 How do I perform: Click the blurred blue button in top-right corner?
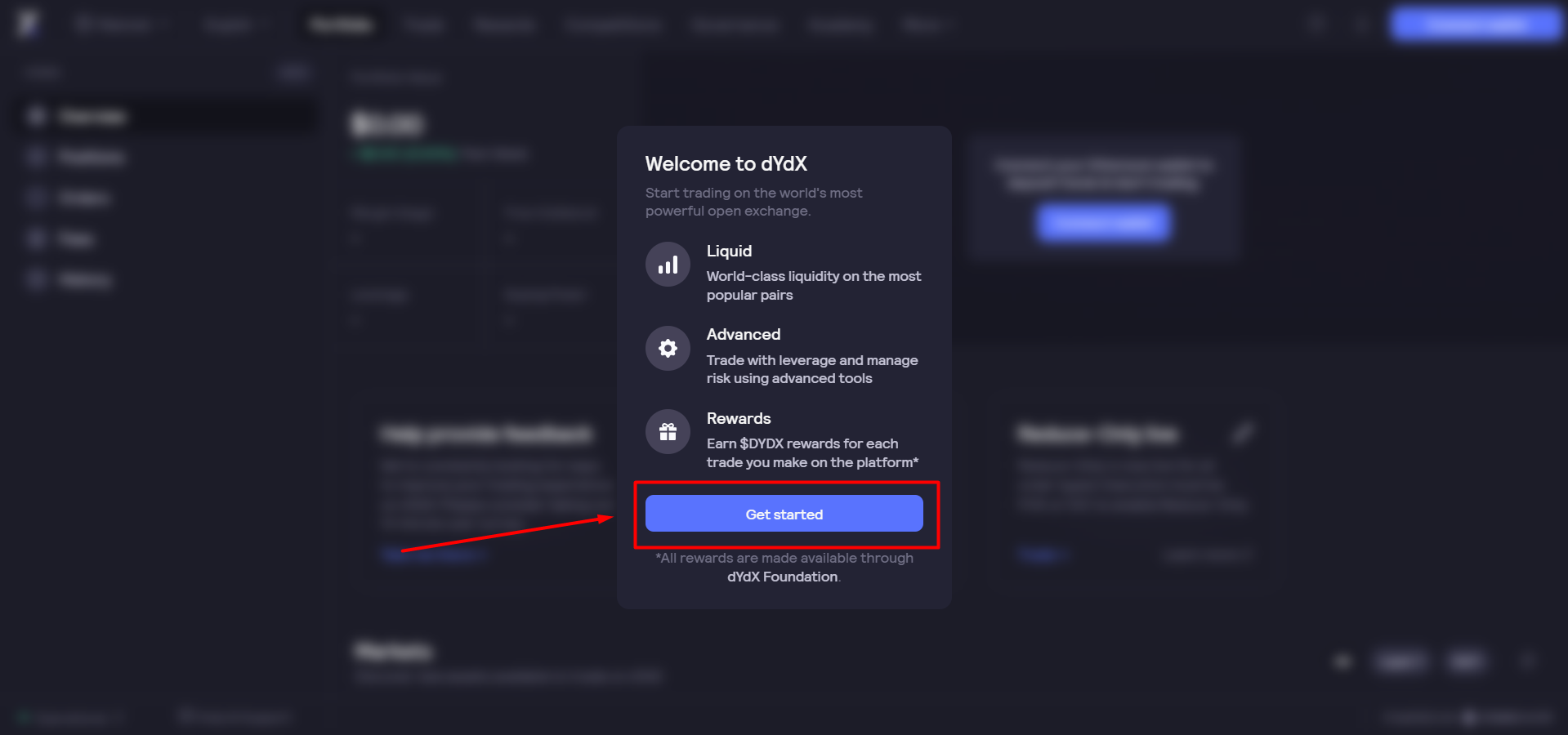coord(1476,24)
